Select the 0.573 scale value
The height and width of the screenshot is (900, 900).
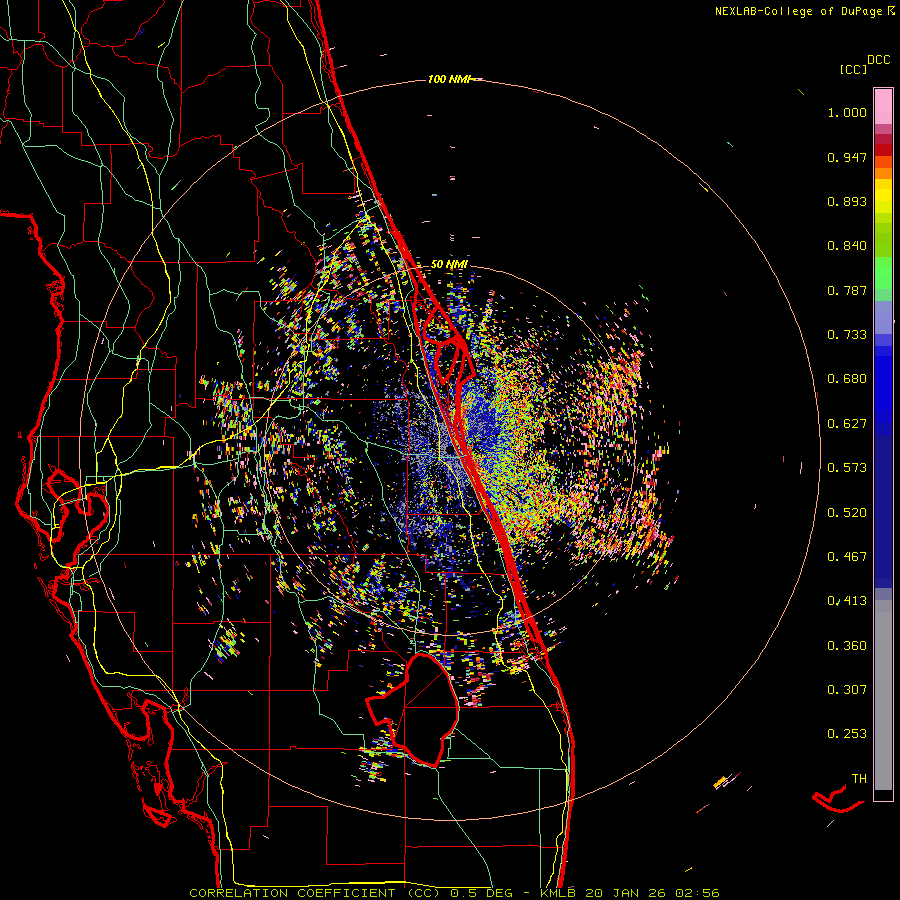847,468
